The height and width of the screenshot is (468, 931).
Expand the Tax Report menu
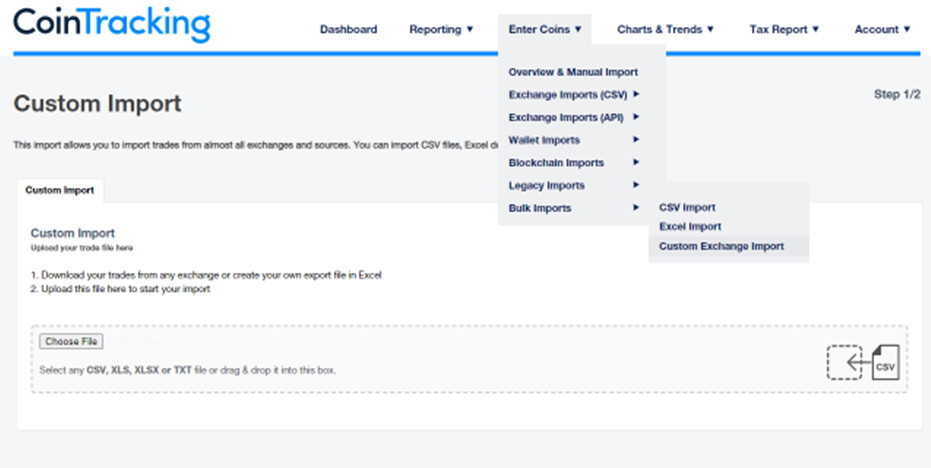784,29
